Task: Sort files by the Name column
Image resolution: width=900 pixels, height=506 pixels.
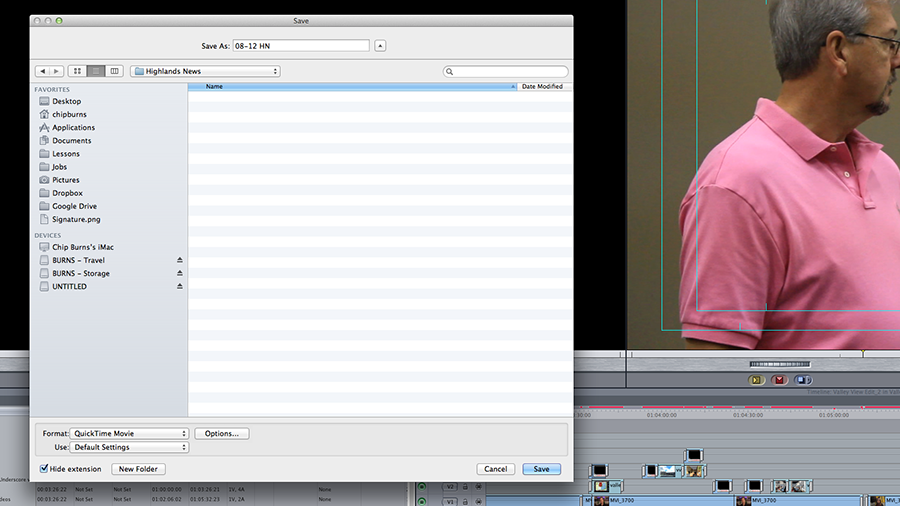Action: [352, 87]
